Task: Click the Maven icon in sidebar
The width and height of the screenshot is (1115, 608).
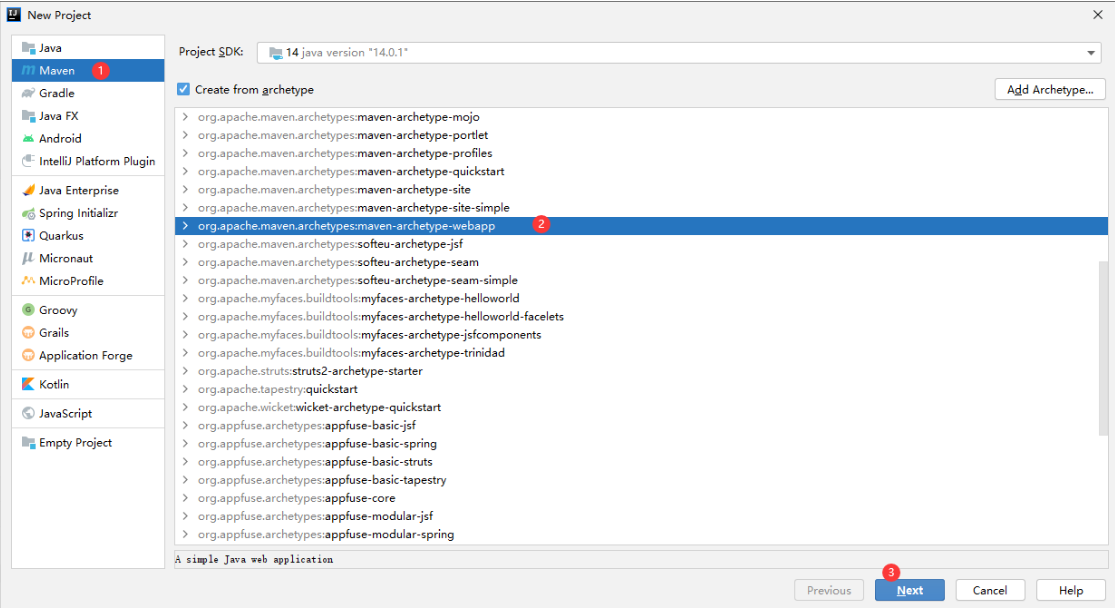Action: (x=28, y=70)
